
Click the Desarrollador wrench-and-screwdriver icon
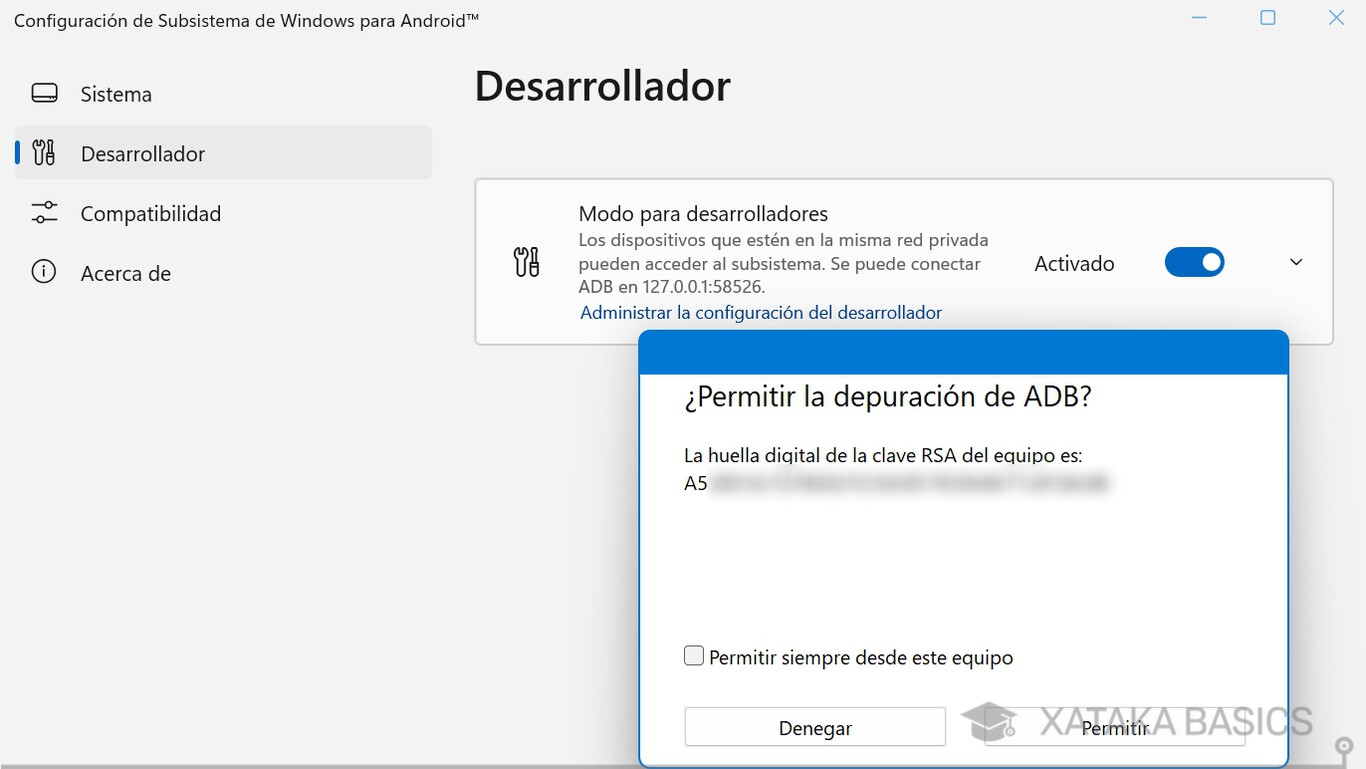pos(44,152)
